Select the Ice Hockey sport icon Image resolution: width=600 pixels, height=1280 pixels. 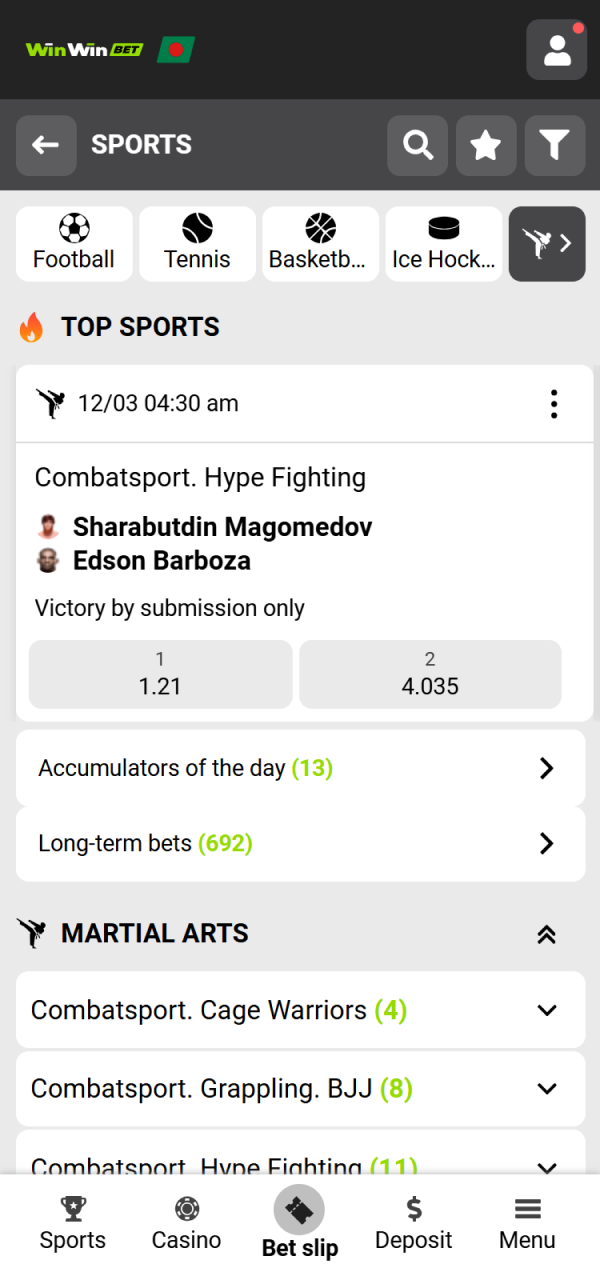443,243
